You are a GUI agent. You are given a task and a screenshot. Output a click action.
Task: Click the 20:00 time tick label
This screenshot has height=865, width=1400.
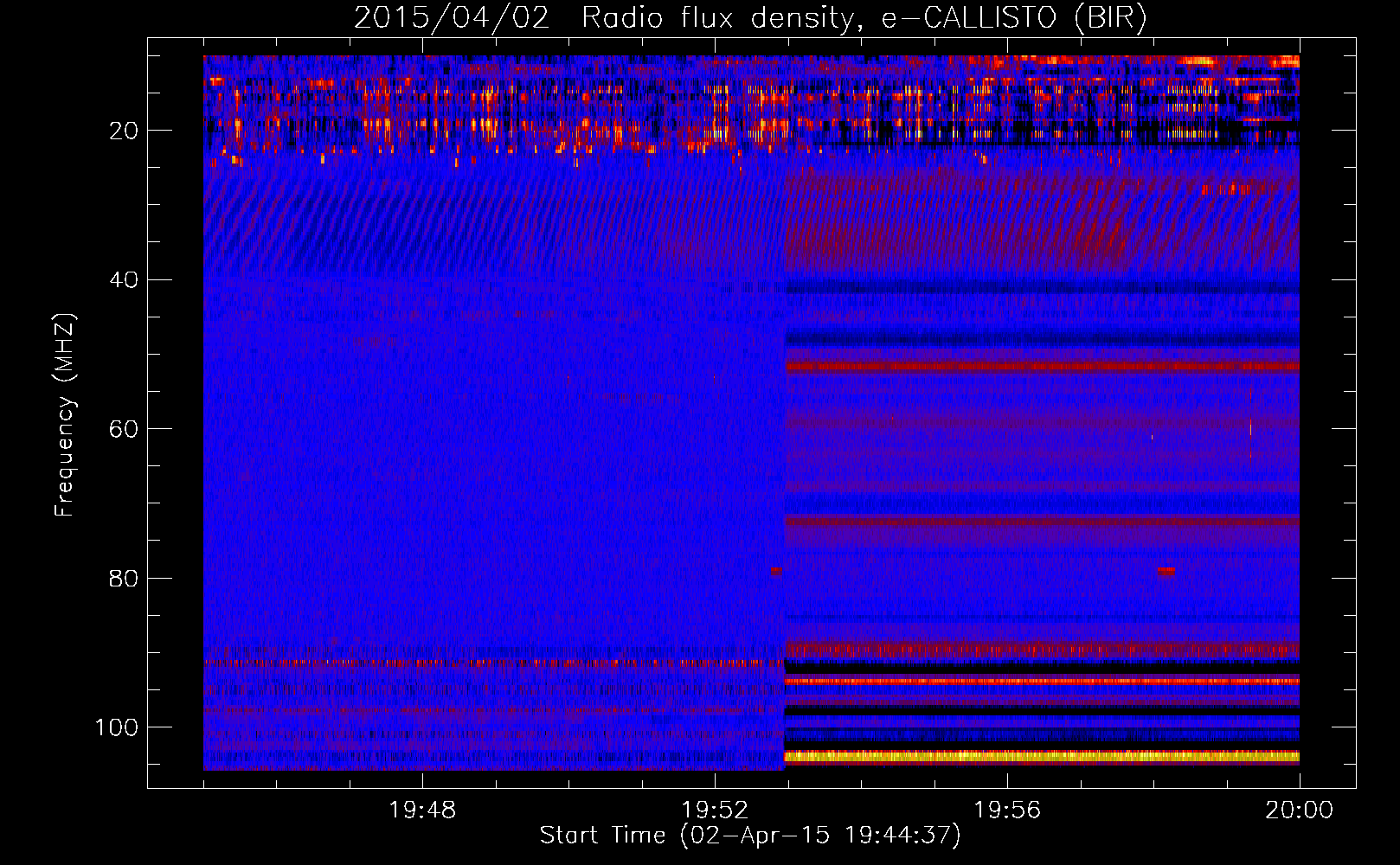(1300, 811)
